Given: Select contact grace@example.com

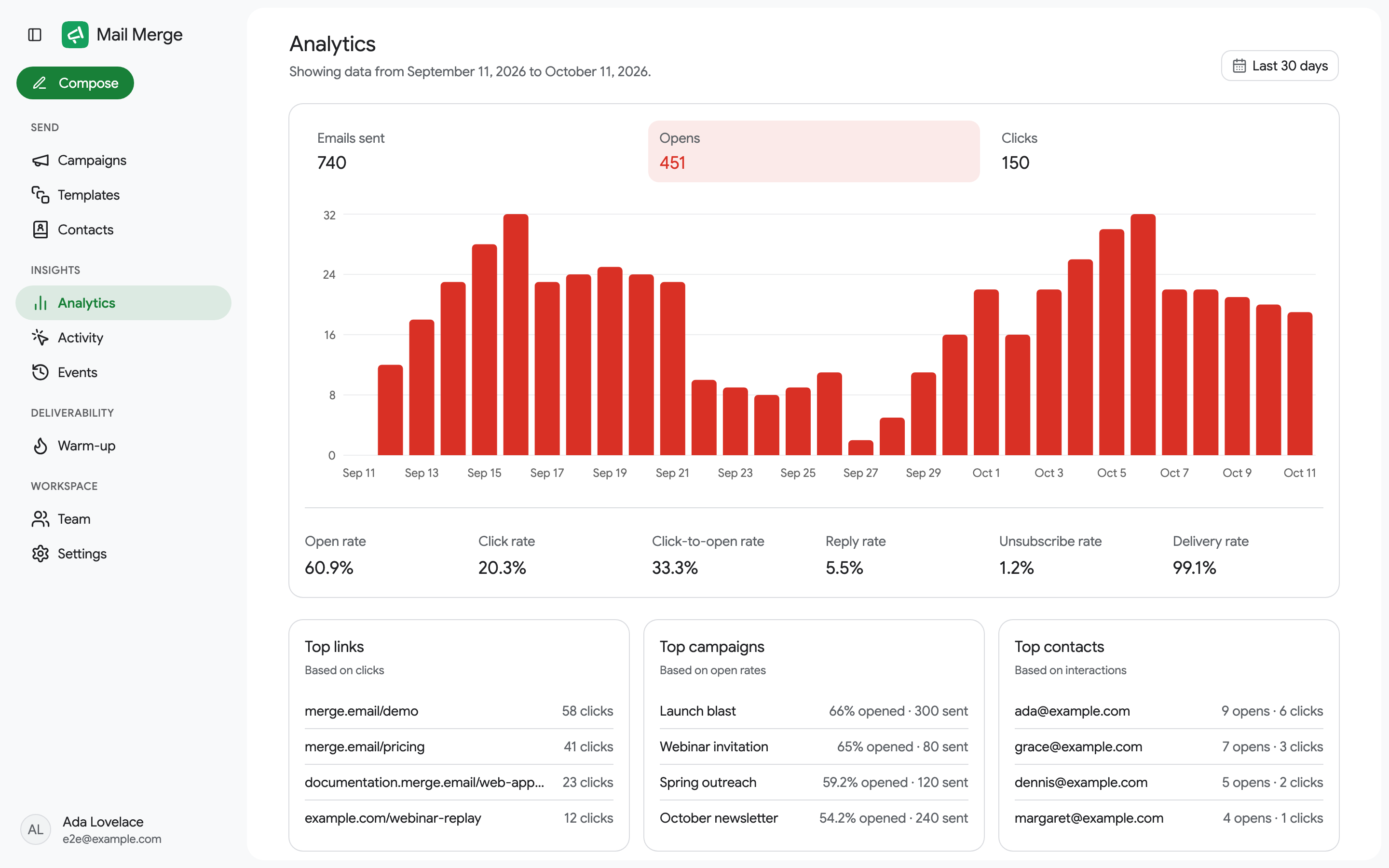Looking at the screenshot, I should 1169,747.
